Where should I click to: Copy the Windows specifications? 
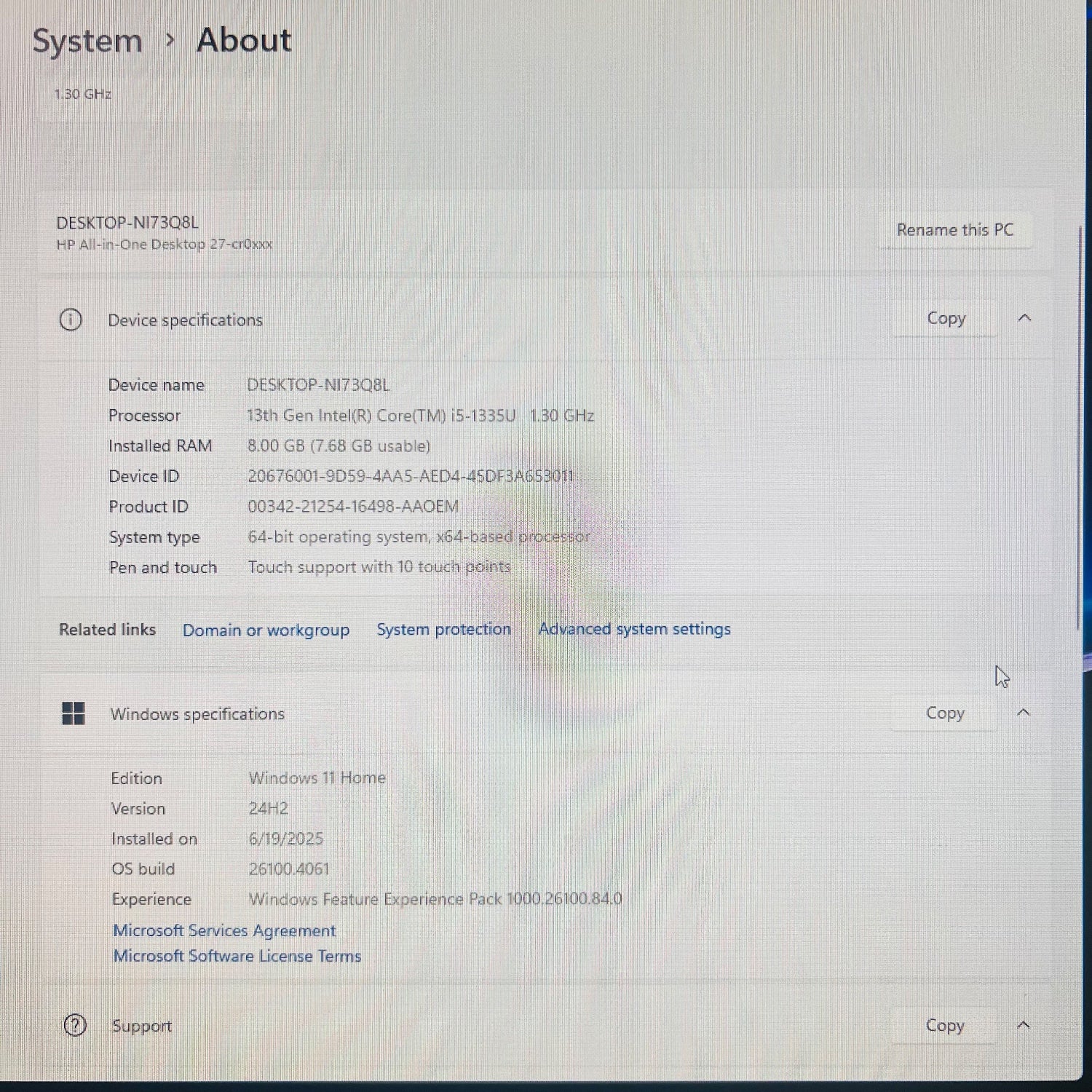coord(944,713)
